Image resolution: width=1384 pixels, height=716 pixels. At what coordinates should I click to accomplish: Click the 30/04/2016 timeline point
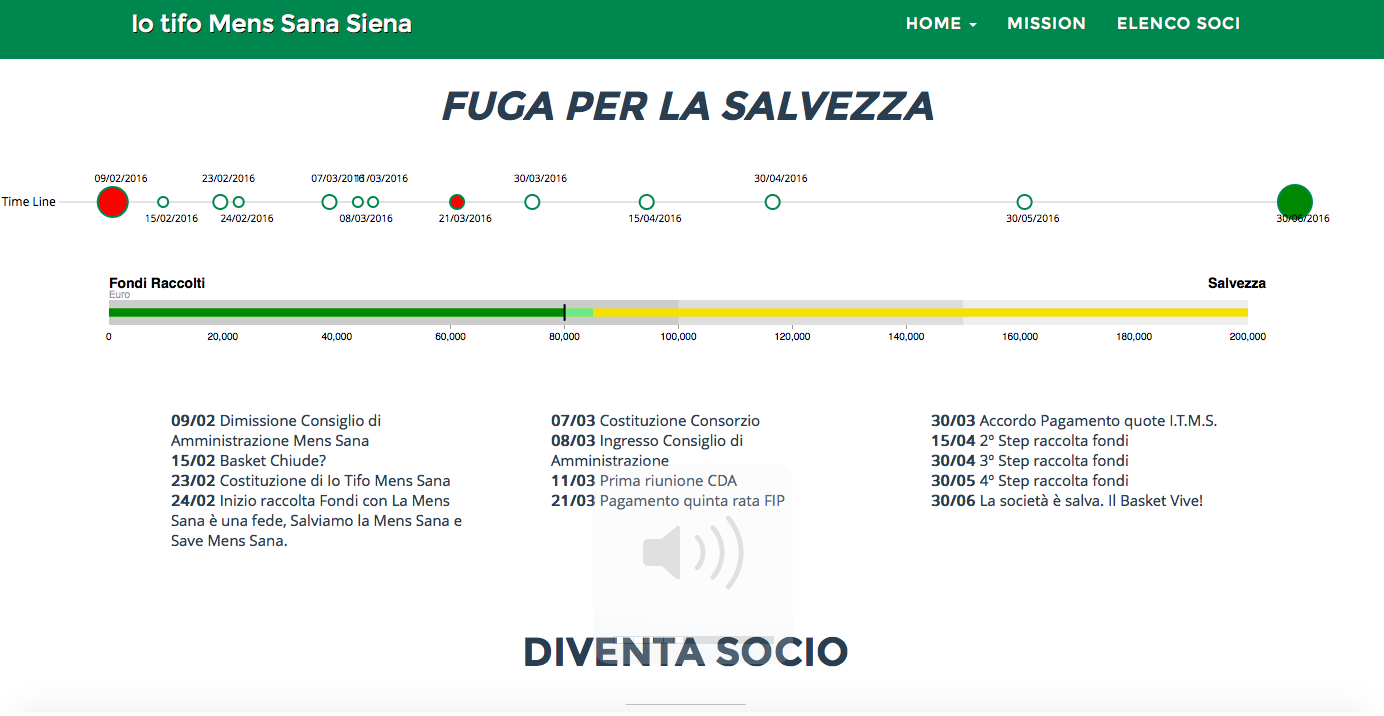(772, 202)
